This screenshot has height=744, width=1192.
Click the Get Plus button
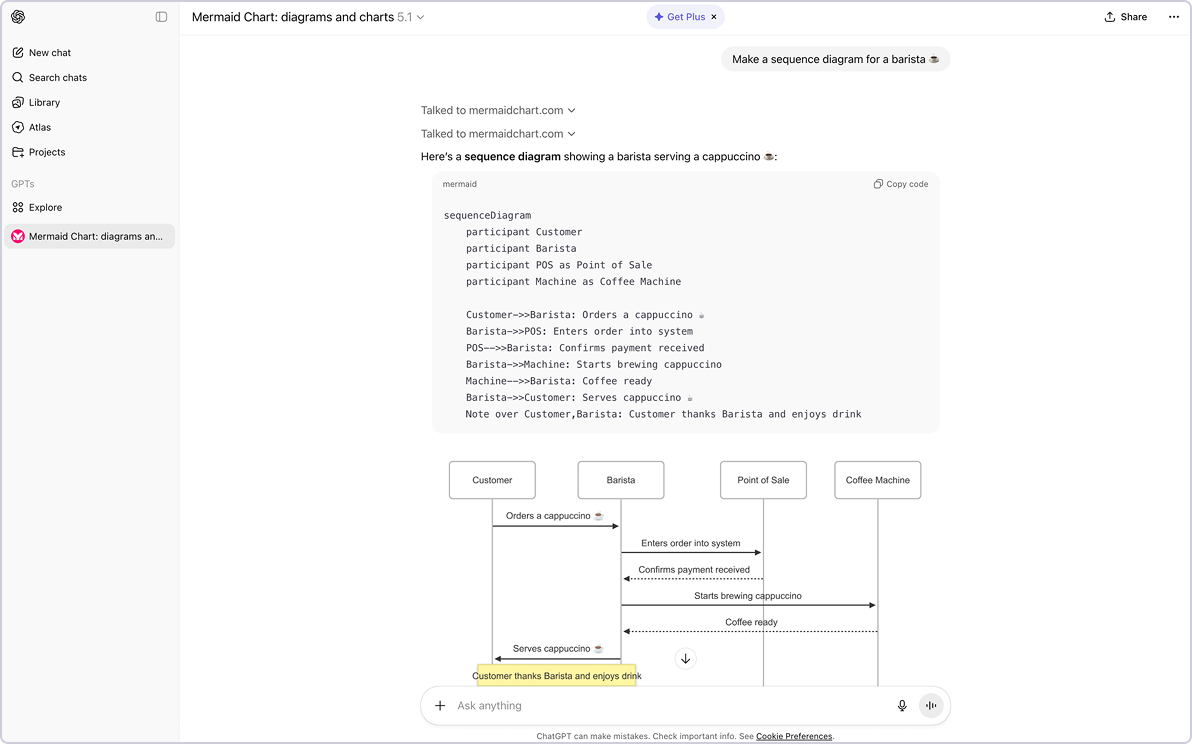[679, 17]
